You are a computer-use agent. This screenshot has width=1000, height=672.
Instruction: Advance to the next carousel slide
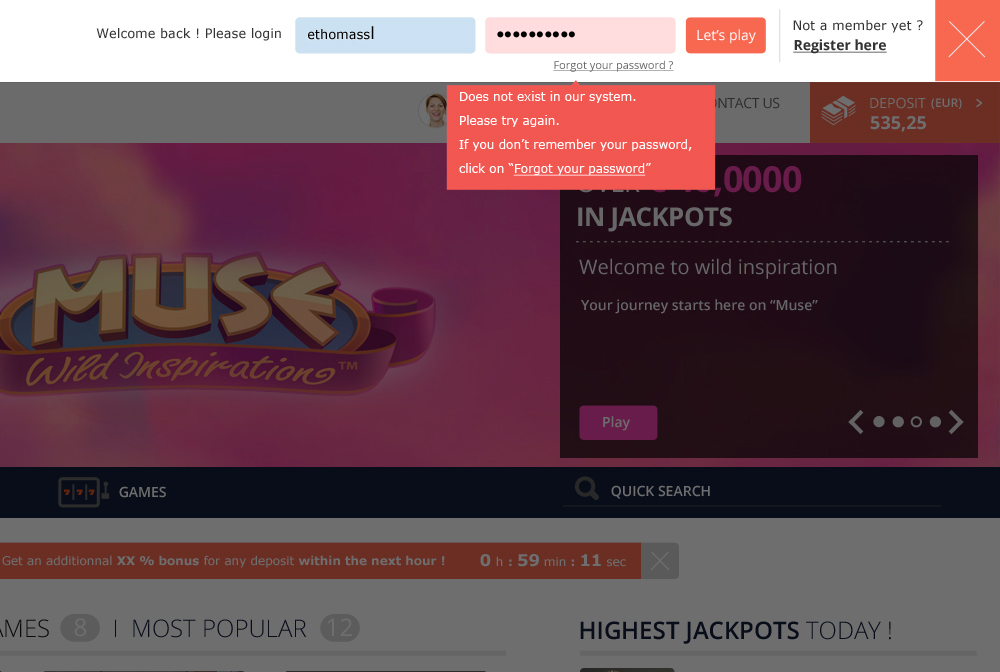[x=955, y=422]
